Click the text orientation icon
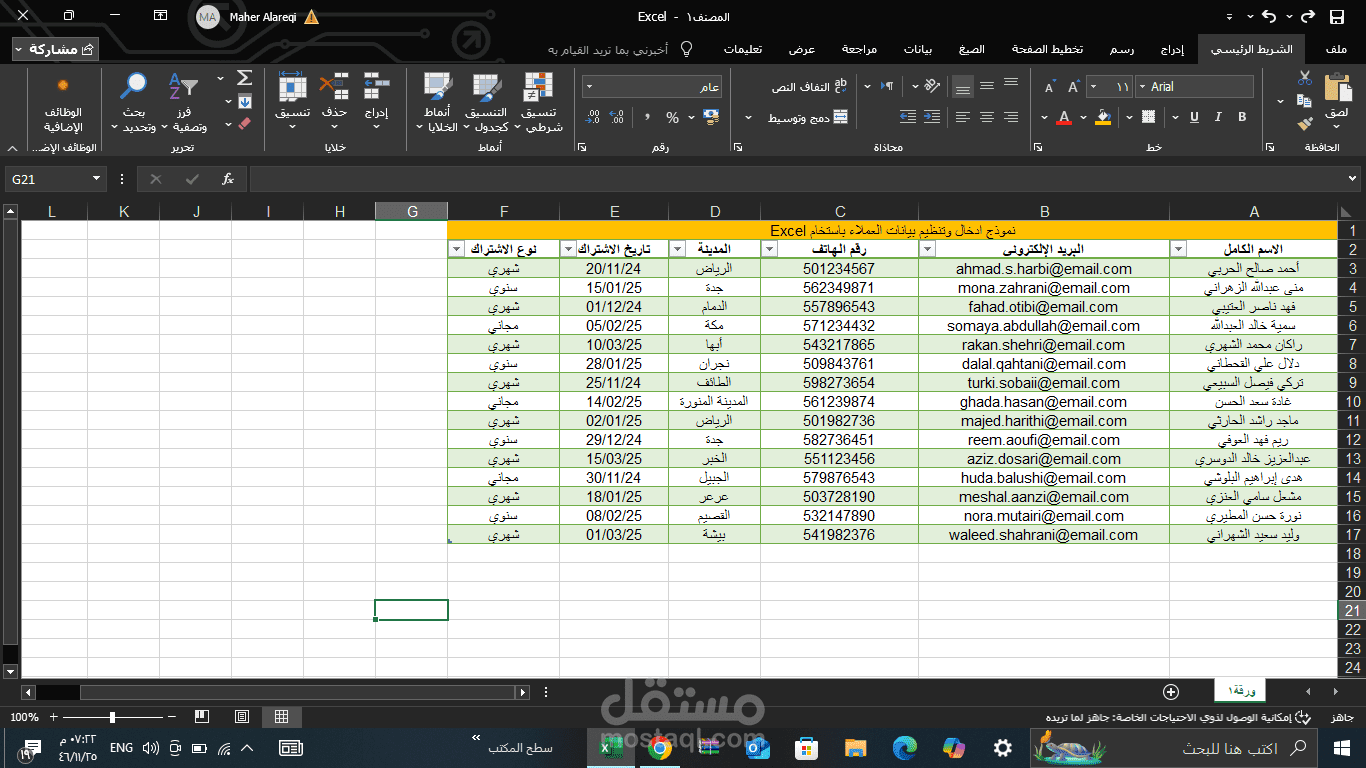 coord(932,87)
